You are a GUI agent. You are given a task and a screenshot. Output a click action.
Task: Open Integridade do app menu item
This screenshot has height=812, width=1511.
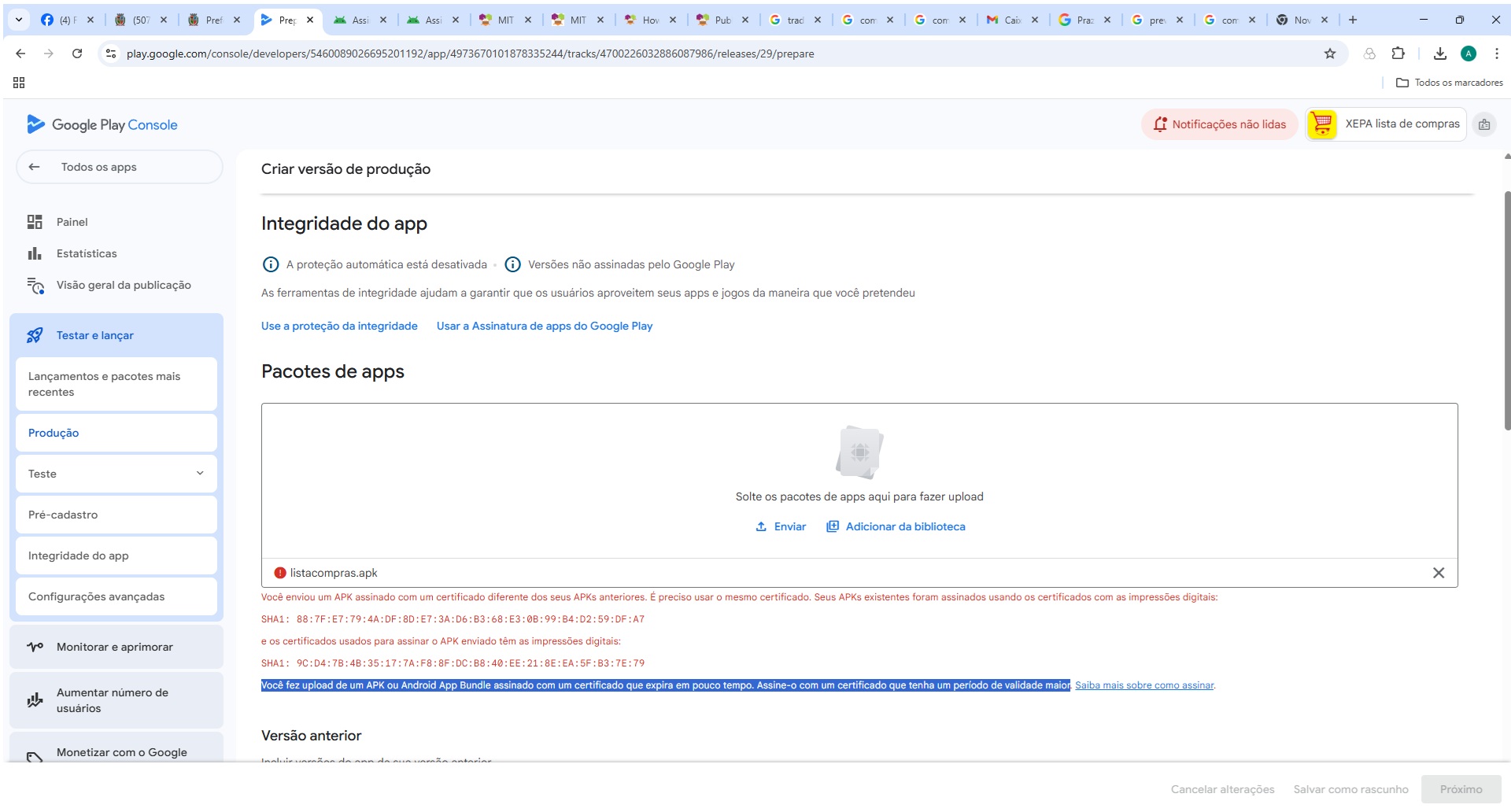pyautogui.click(x=79, y=555)
